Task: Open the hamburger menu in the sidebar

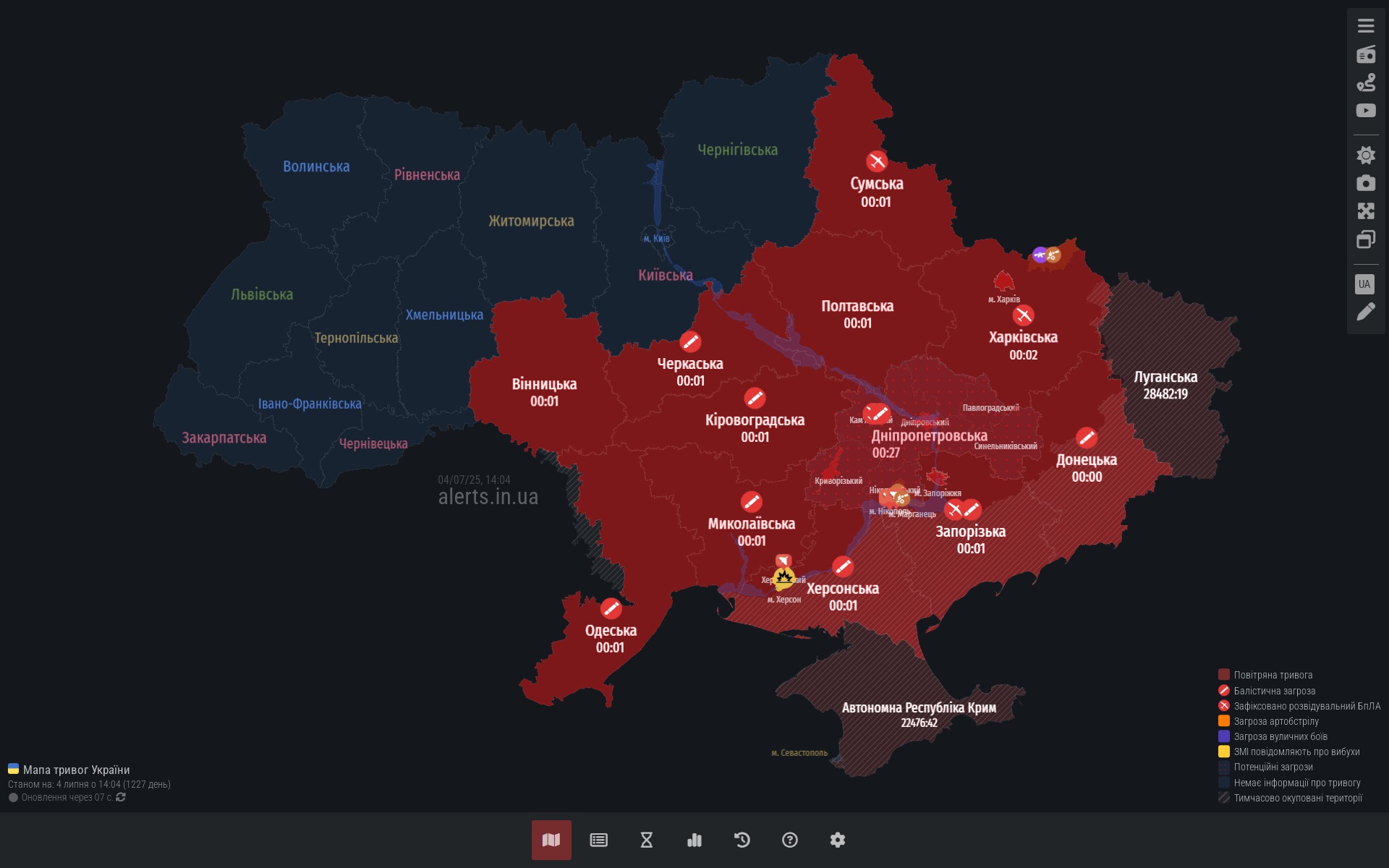Action: 1365,26
